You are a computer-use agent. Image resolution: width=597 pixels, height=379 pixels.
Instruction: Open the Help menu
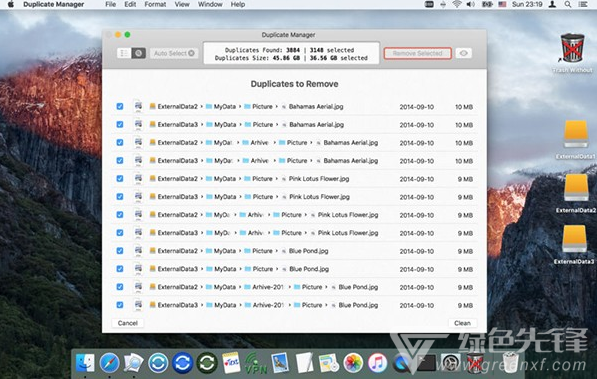pyautogui.click(x=238, y=5)
